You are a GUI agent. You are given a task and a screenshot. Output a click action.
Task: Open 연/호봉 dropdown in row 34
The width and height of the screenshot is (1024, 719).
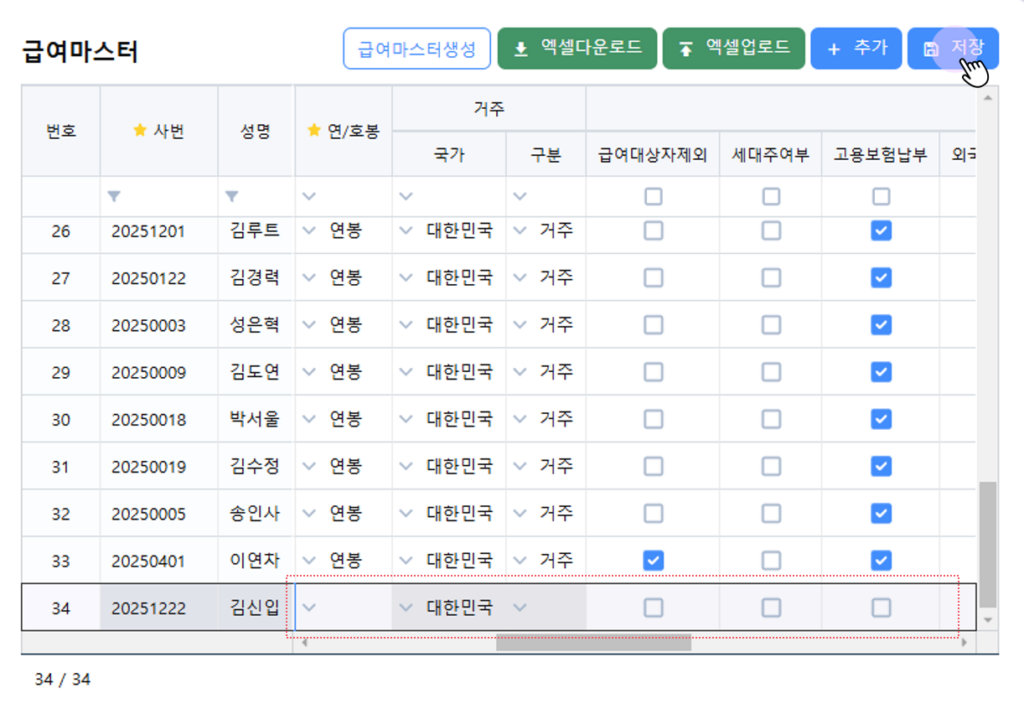pos(310,607)
